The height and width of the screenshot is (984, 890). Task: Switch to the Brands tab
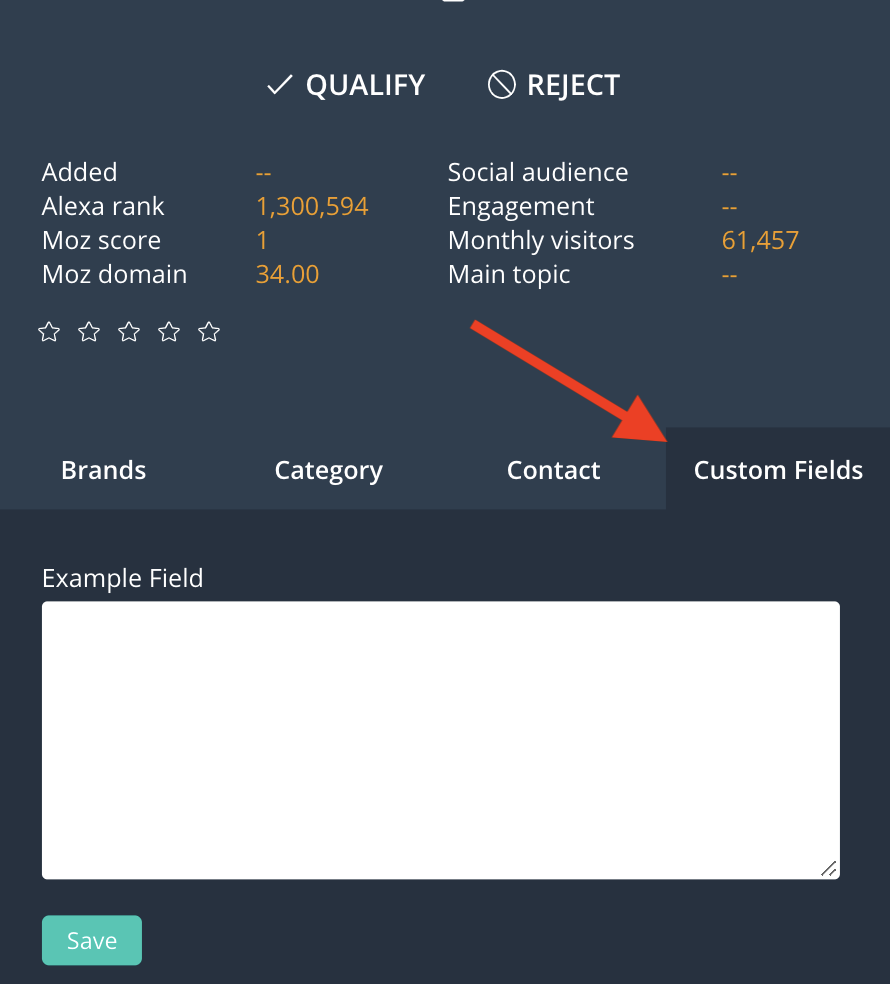coord(104,470)
